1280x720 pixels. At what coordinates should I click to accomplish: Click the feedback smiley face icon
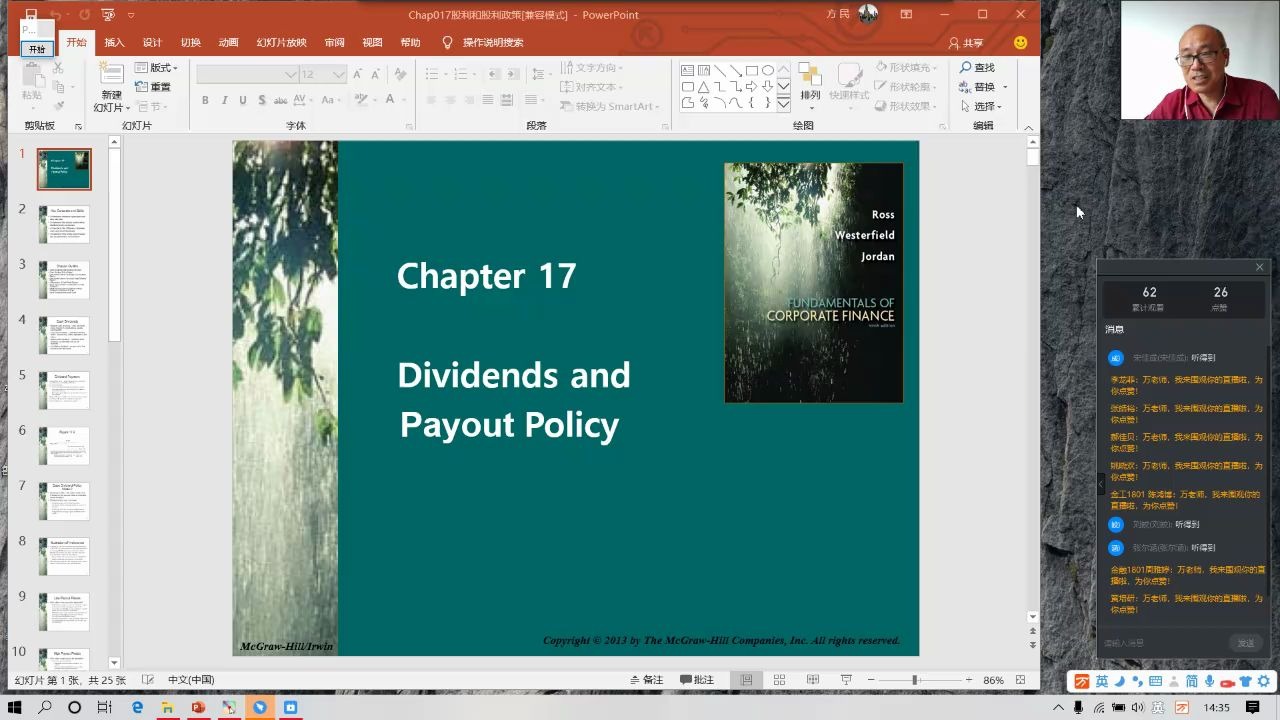tap(1020, 43)
